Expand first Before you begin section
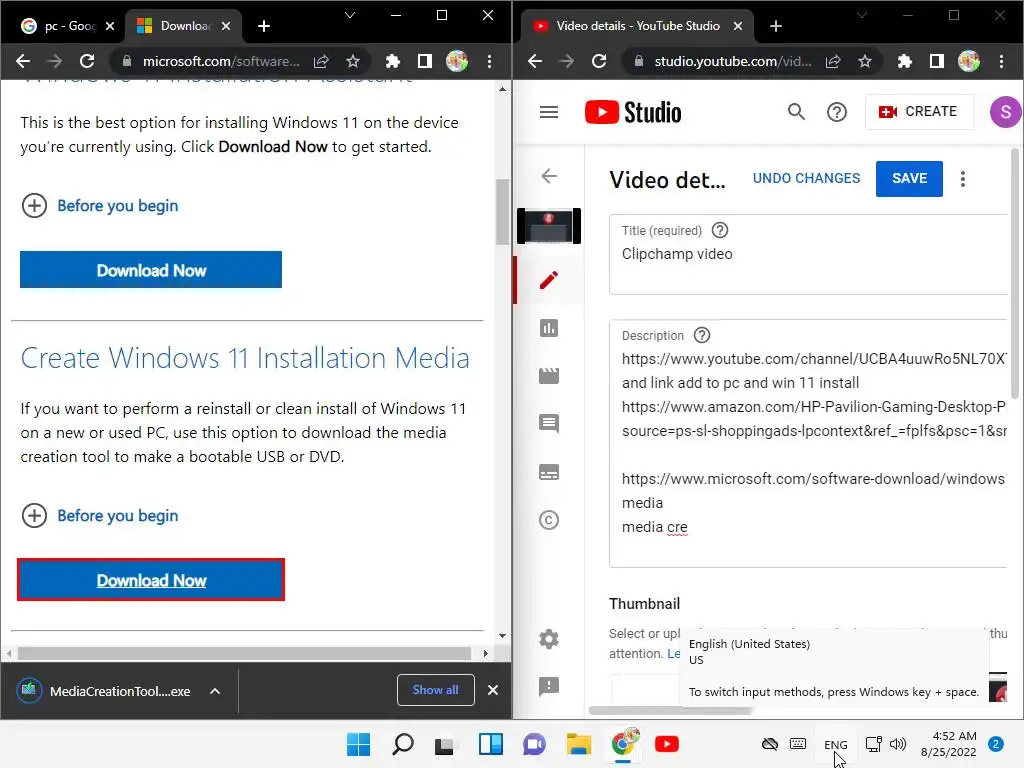Screen dimensions: 1024x768 pos(99,206)
